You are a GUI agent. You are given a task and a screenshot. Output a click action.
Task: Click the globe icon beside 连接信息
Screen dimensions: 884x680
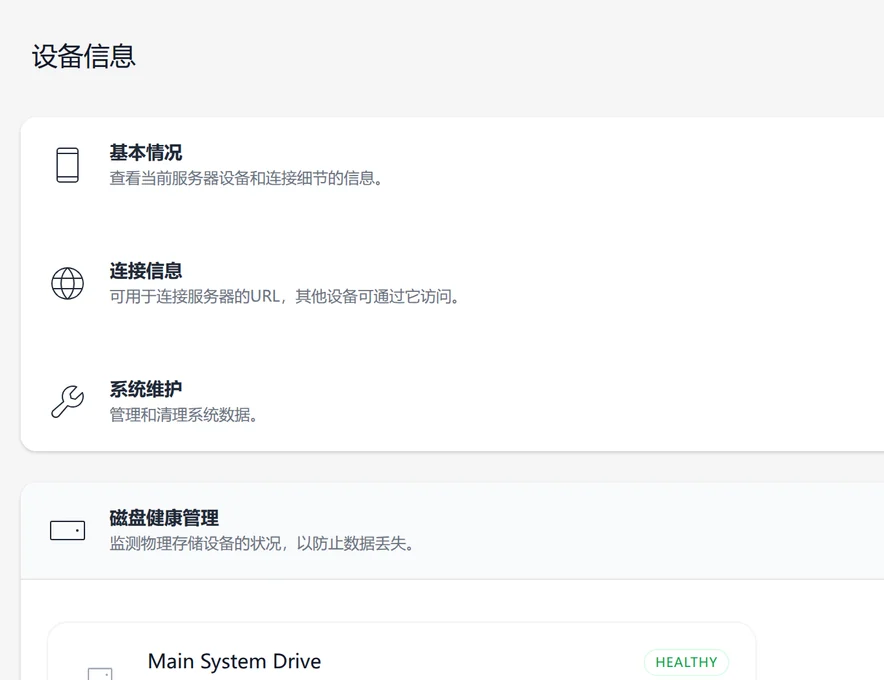coord(68,283)
